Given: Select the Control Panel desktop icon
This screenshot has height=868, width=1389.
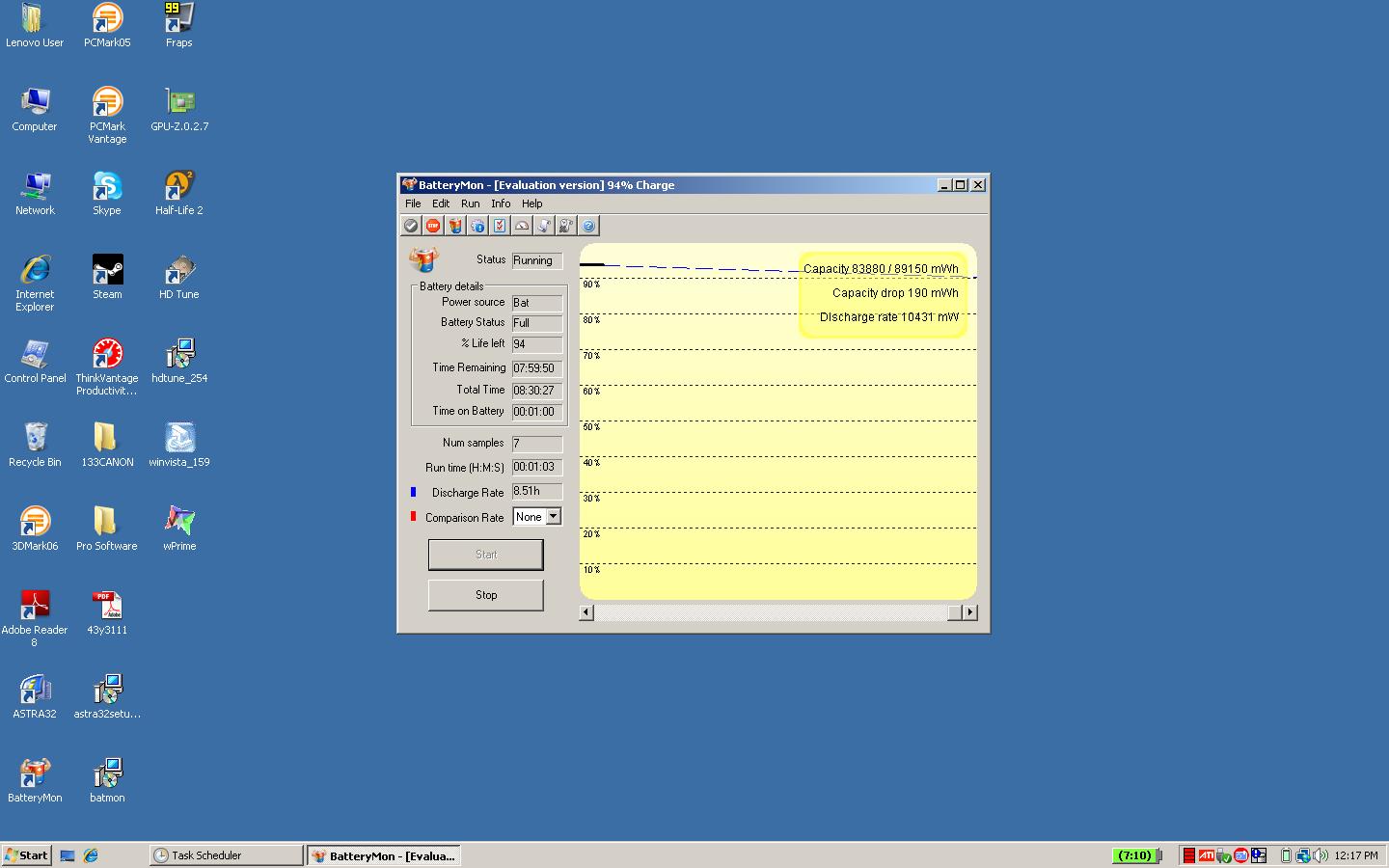Looking at the screenshot, I should (35, 362).
